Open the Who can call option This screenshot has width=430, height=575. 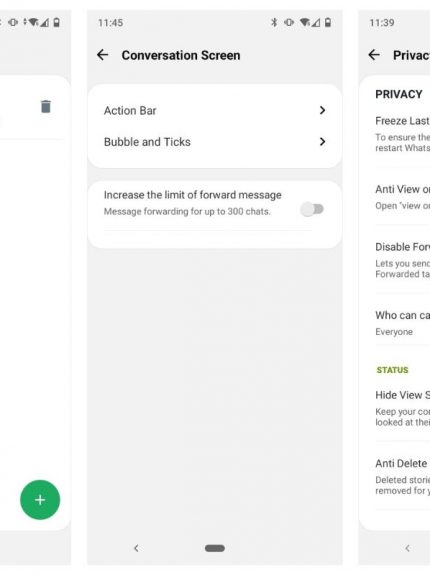pyautogui.click(x=402, y=323)
